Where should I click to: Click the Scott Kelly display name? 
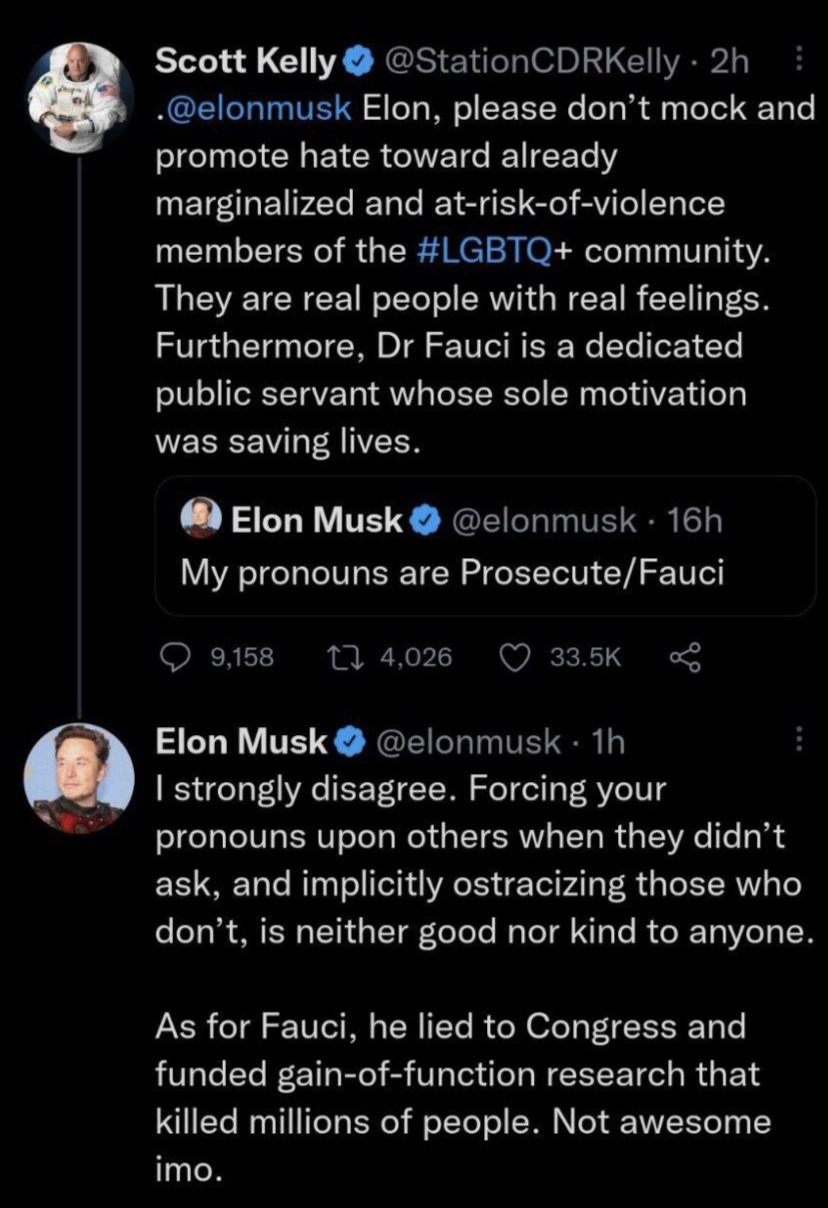245,64
